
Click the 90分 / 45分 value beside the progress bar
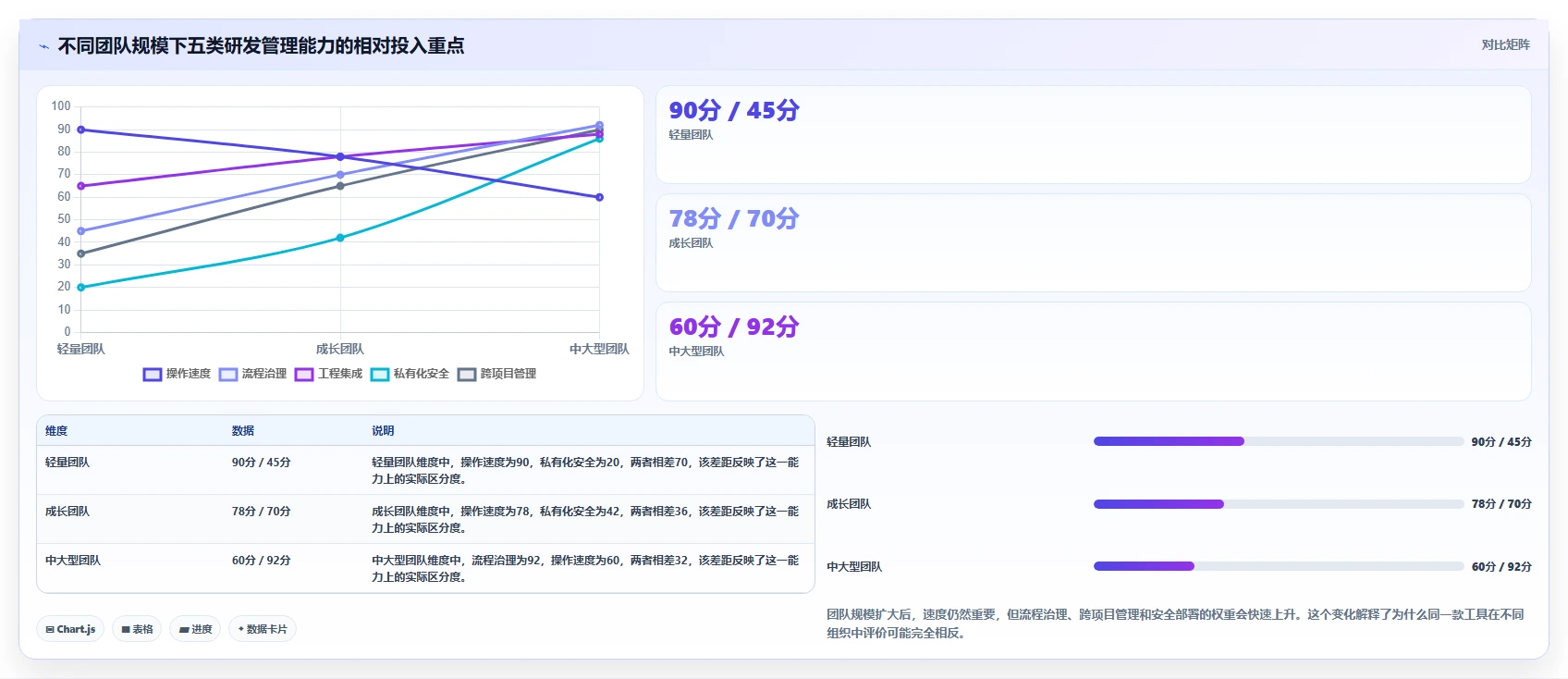(x=1501, y=442)
